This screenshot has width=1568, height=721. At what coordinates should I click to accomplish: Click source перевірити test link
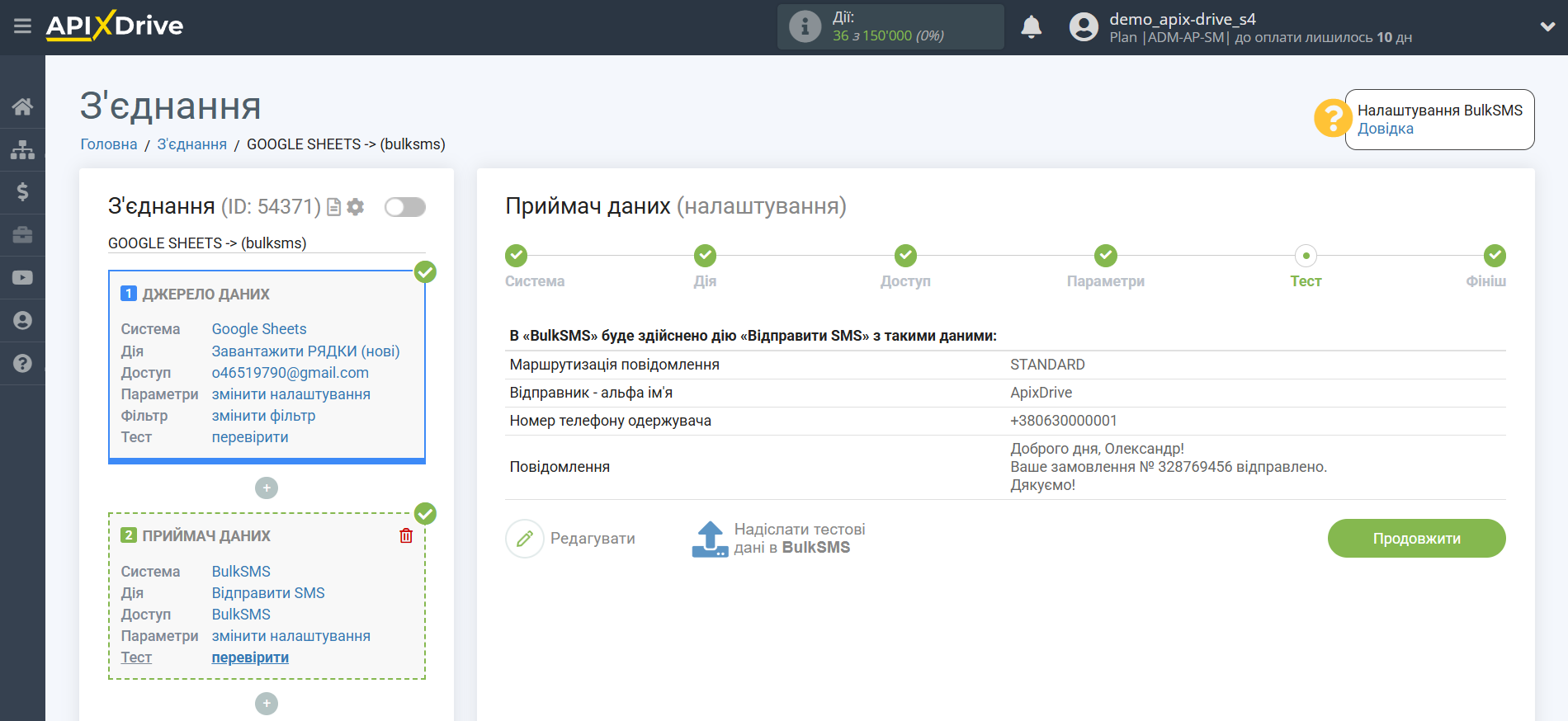click(250, 437)
